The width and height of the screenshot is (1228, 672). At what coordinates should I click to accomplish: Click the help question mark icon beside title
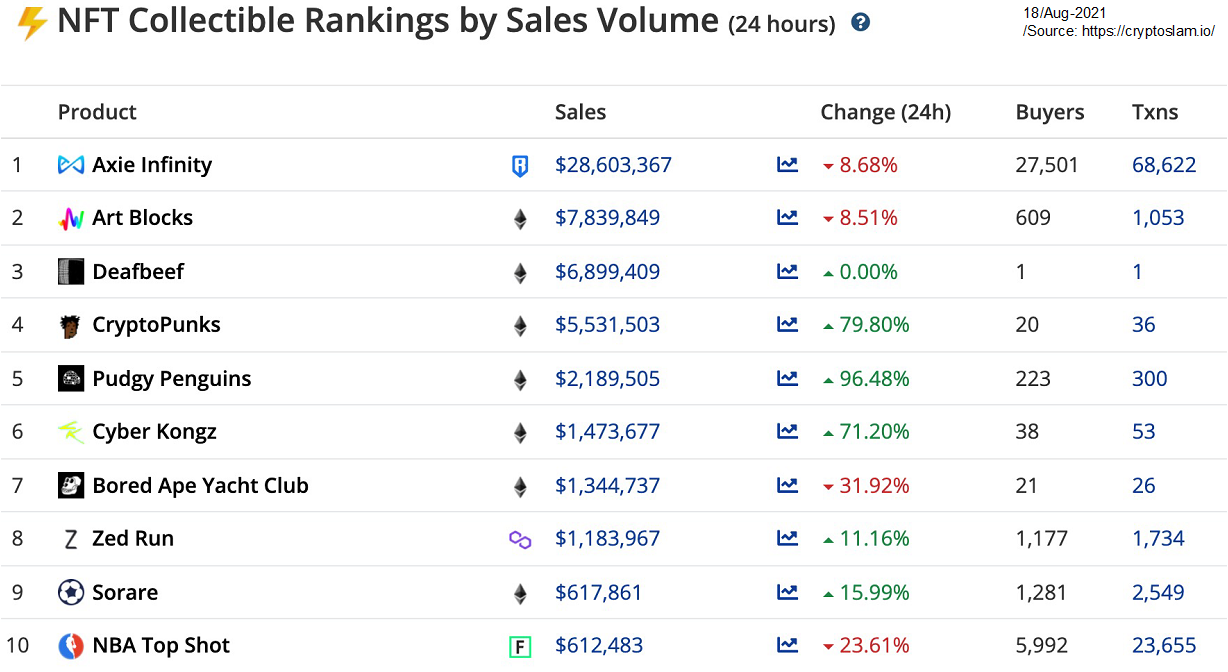(860, 23)
